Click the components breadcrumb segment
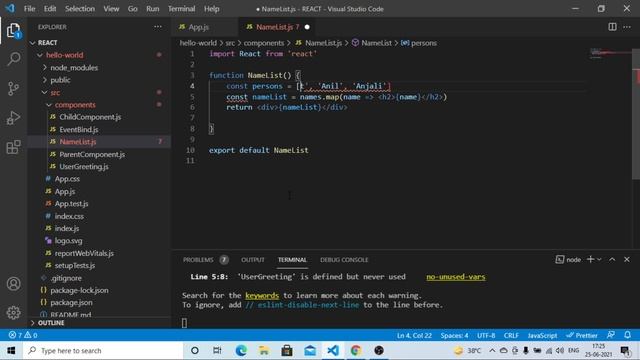 coord(264,43)
